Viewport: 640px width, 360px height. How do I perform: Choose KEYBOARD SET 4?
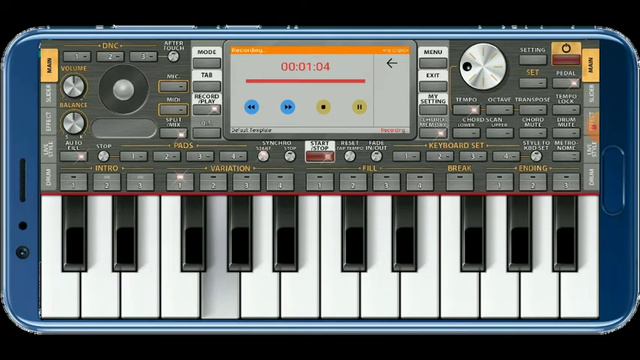(x=506, y=156)
